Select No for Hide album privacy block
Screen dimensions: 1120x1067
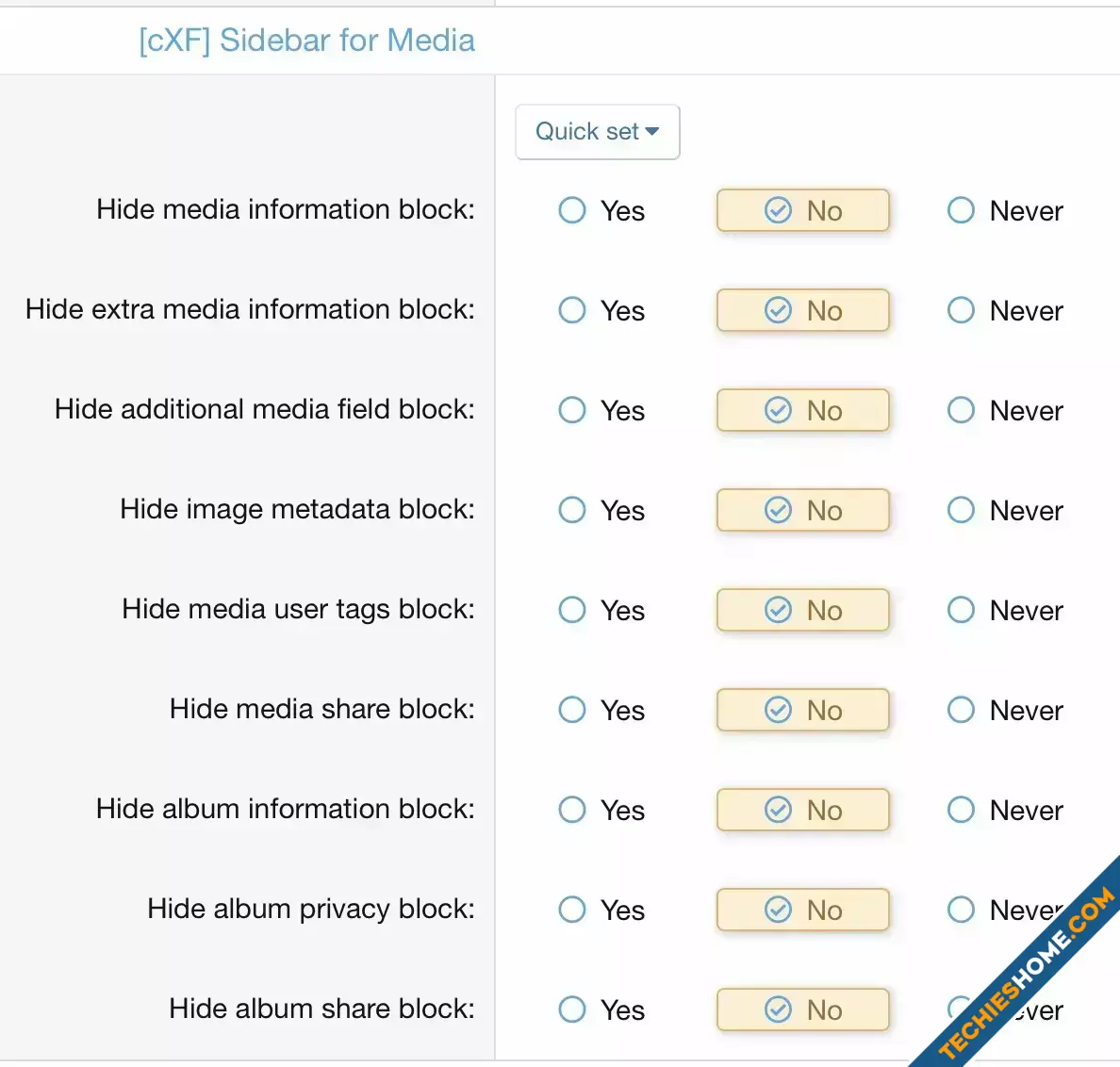coord(803,911)
